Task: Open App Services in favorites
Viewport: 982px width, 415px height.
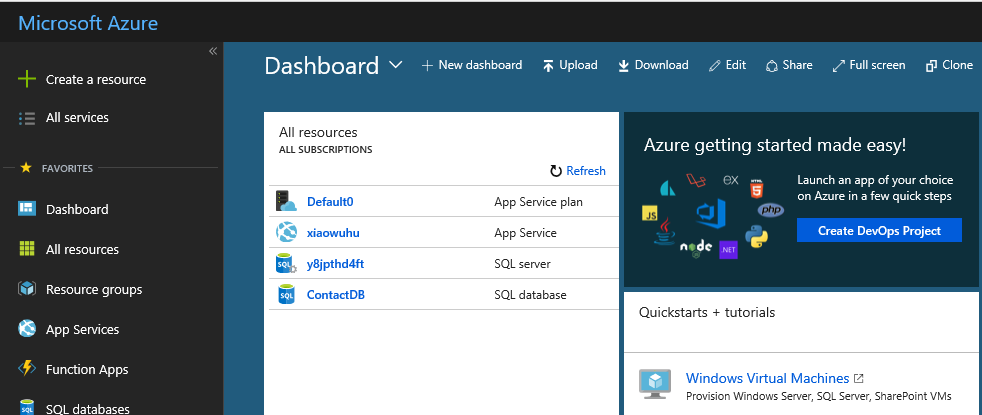Action: click(x=82, y=329)
